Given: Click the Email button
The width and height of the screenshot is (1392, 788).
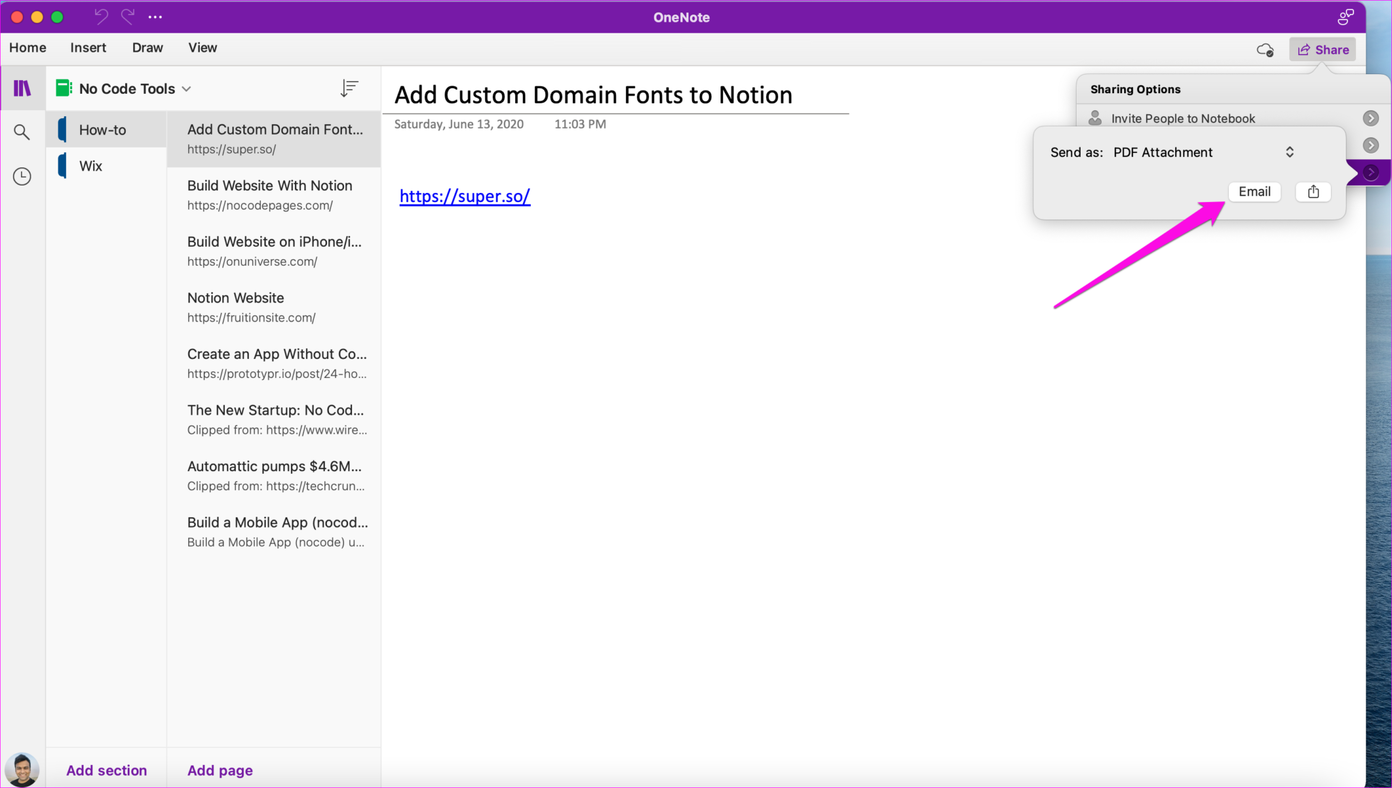Looking at the screenshot, I should 1254,191.
